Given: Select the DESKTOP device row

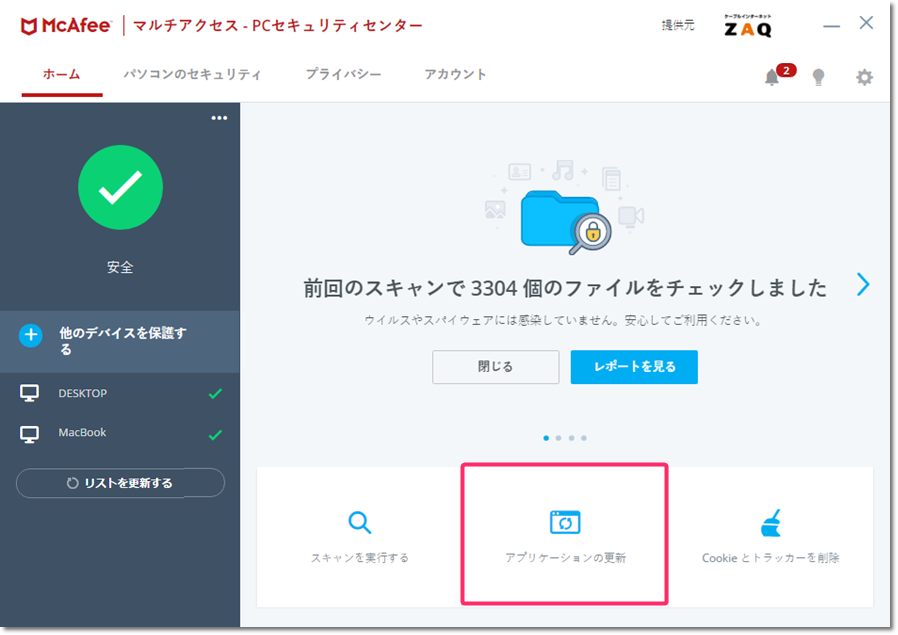Looking at the screenshot, I should click(x=120, y=393).
